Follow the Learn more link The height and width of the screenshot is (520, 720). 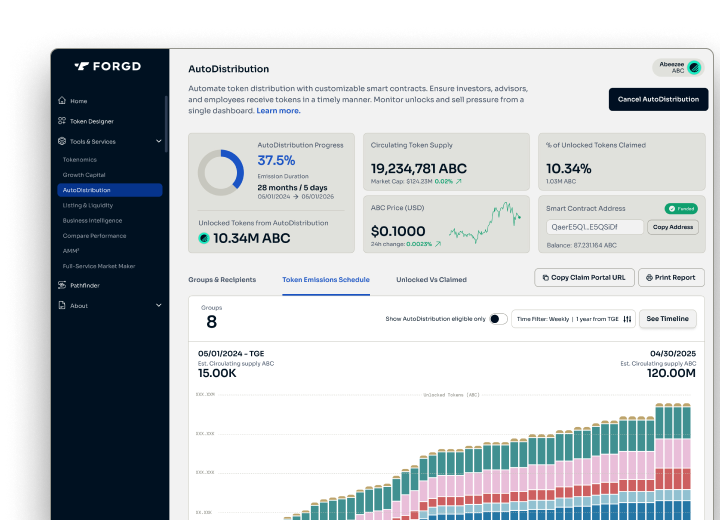click(278, 111)
